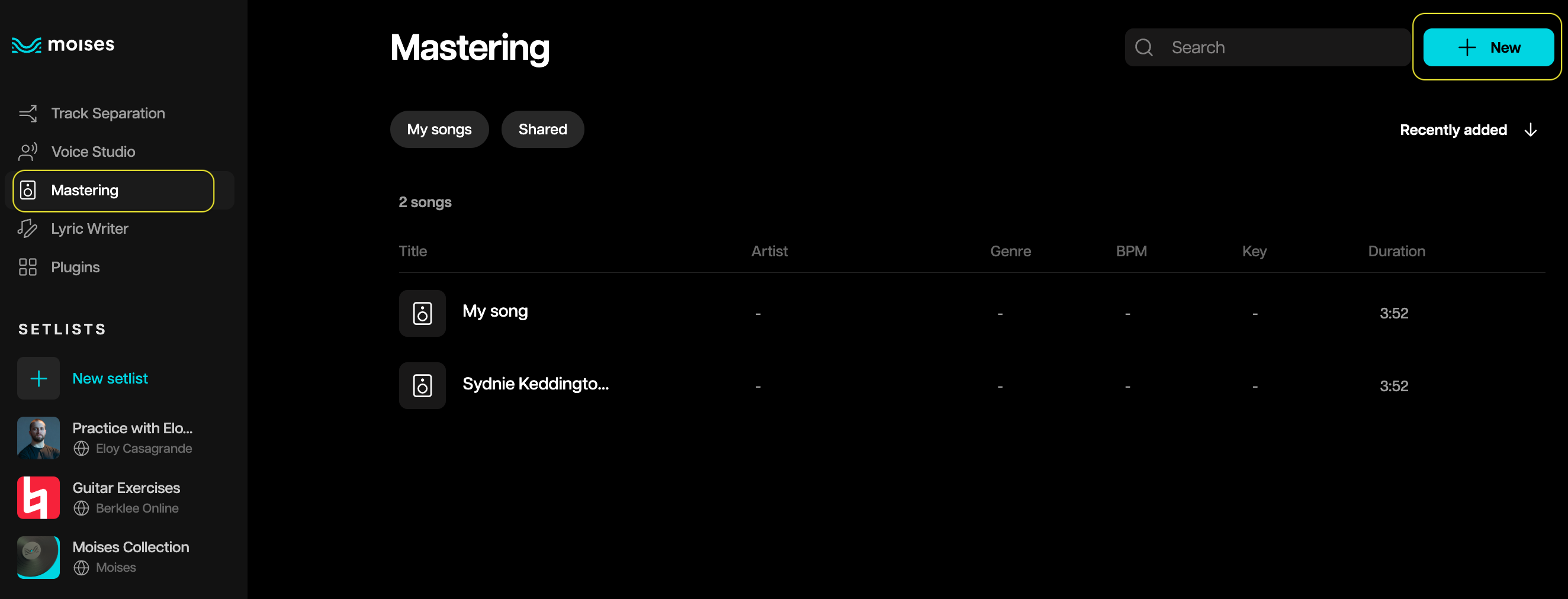Viewport: 1568px width, 599px height.
Task: Select the Mastering entry in the sidebar
Action: pyautogui.click(x=85, y=190)
